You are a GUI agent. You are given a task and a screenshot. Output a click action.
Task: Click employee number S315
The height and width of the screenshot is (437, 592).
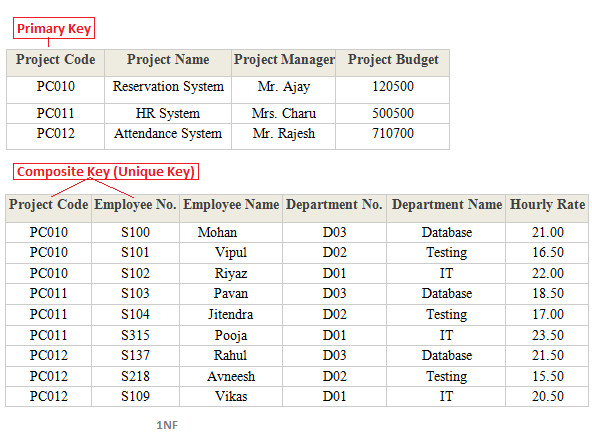pyautogui.click(x=135, y=335)
